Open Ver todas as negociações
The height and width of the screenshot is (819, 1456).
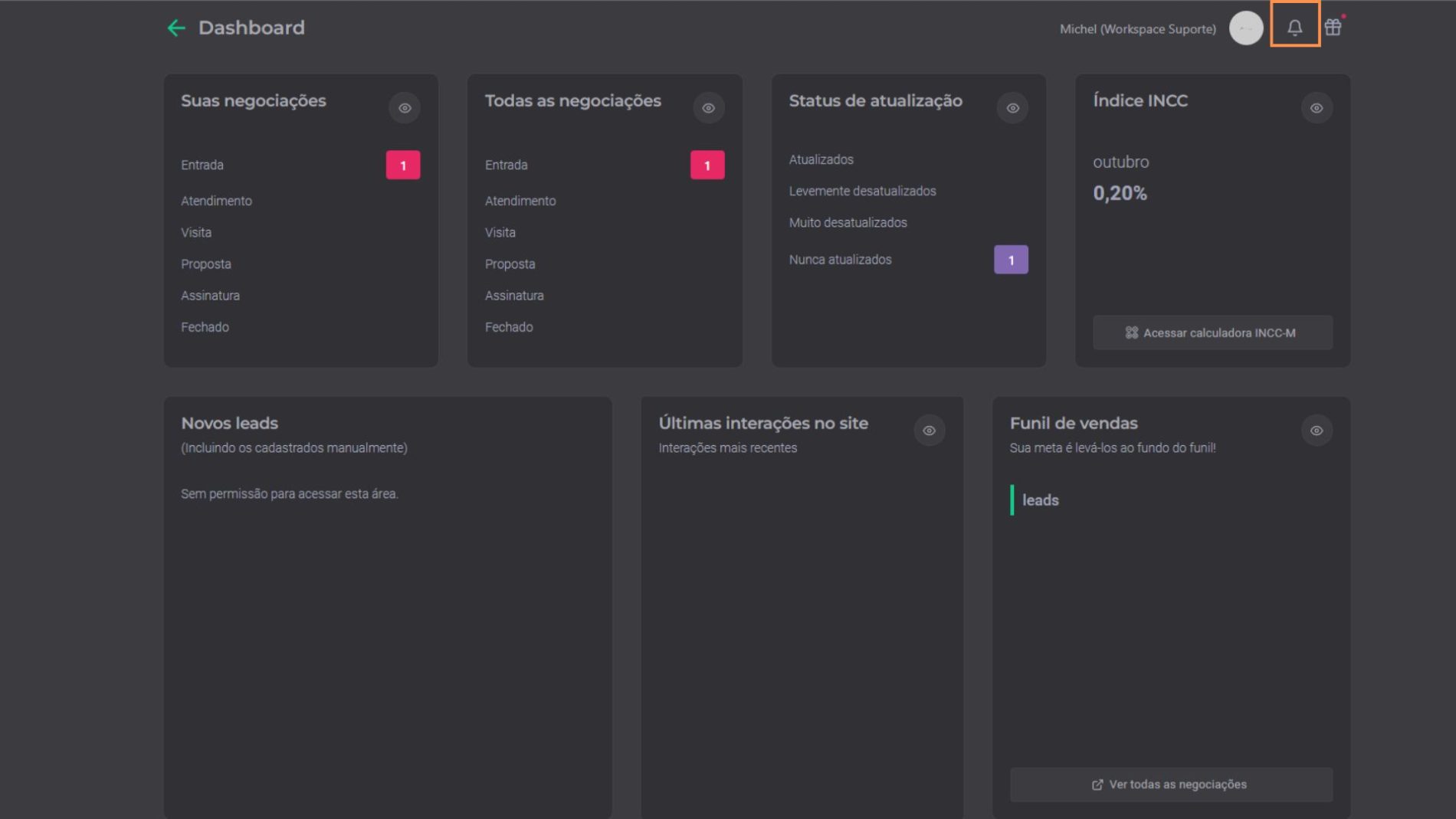coord(1171,785)
